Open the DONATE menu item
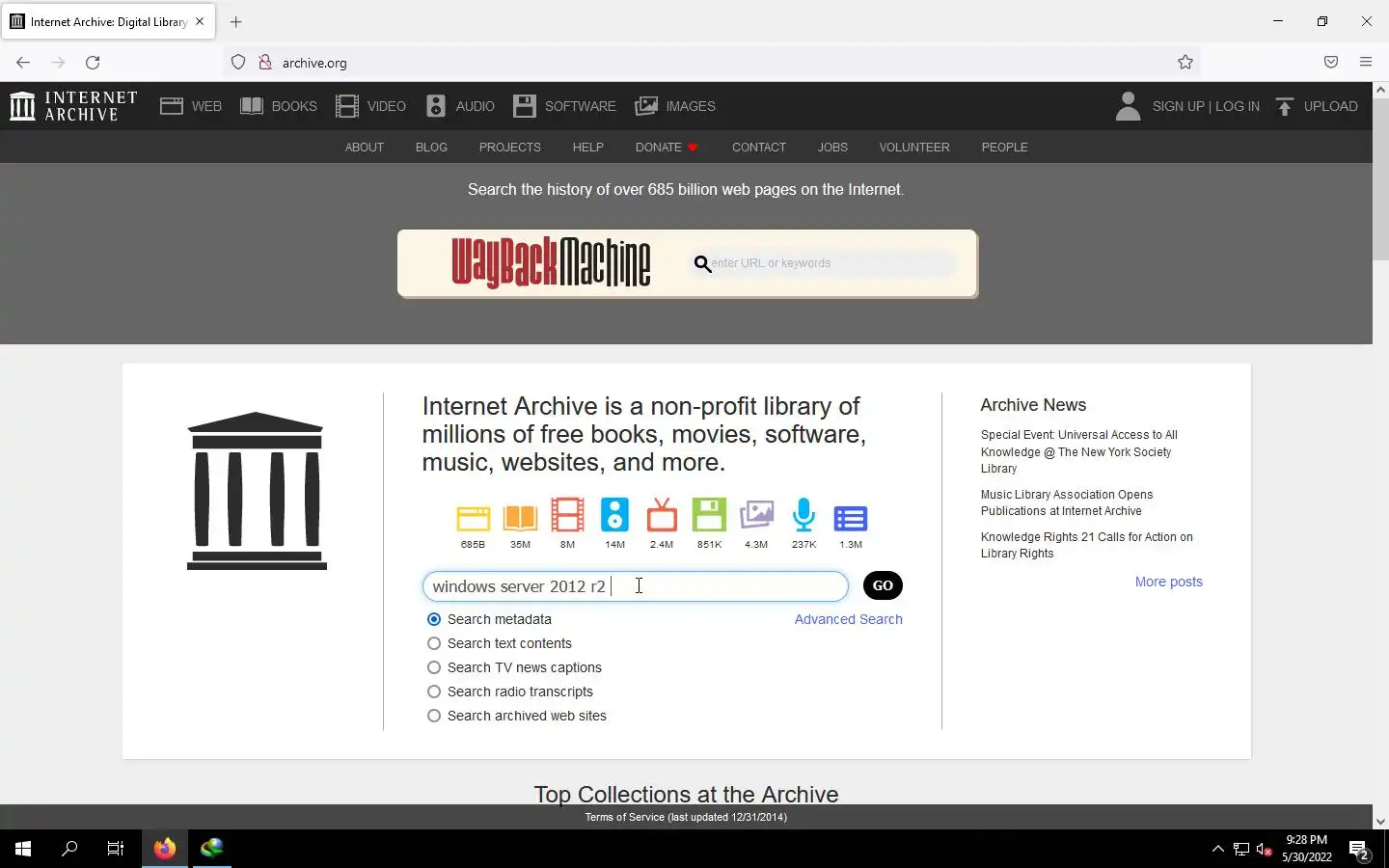Image resolution: width=1389 pixels, height=868 pixels. (666, 148)
